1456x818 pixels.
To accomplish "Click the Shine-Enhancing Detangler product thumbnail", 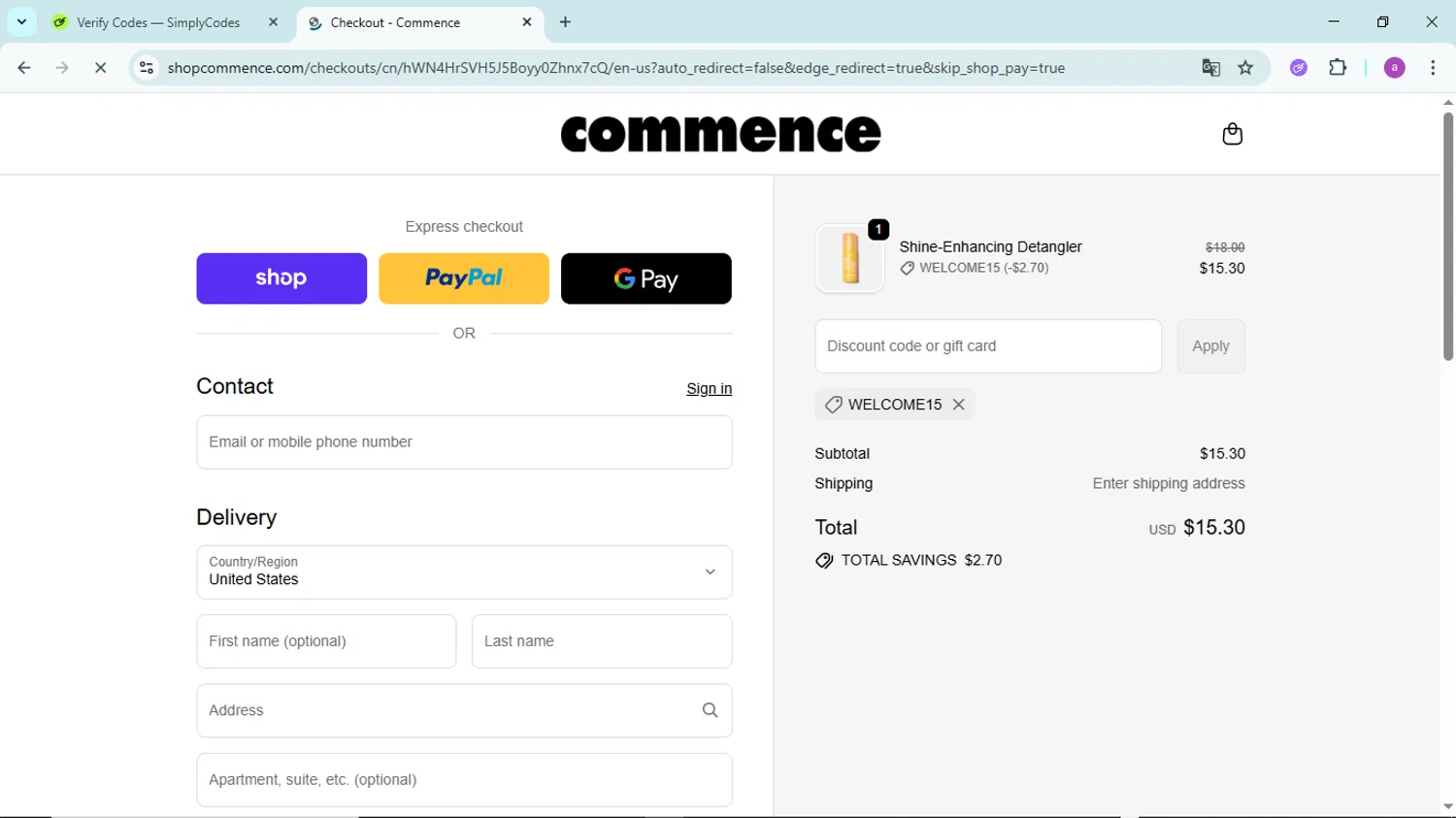I will click(850, 258).
